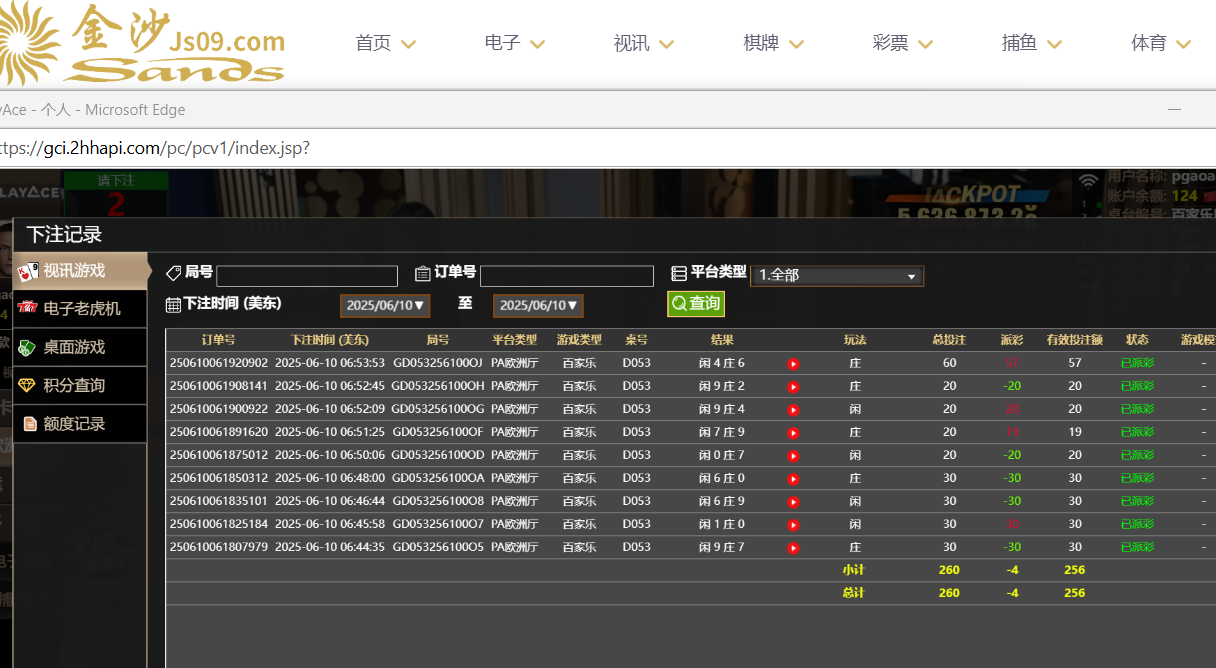Play replay for round GD053256100OH

(x=793, y=387)
